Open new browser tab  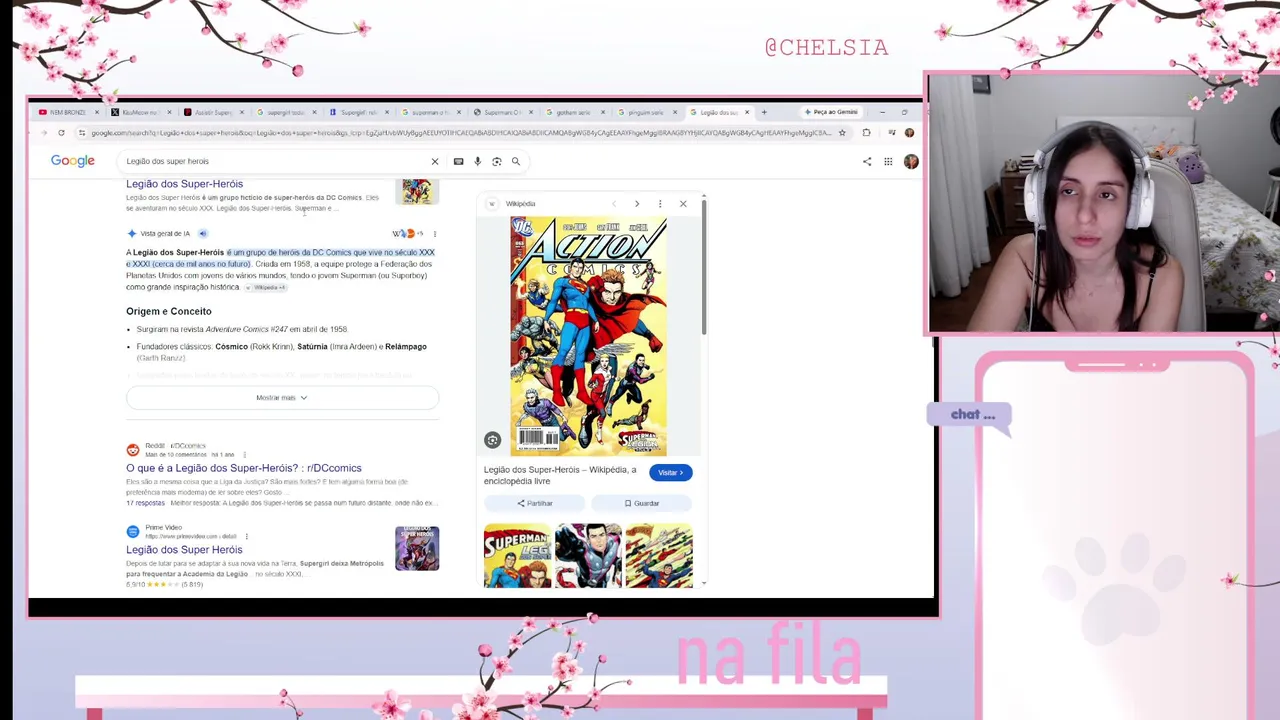[764, 112]
